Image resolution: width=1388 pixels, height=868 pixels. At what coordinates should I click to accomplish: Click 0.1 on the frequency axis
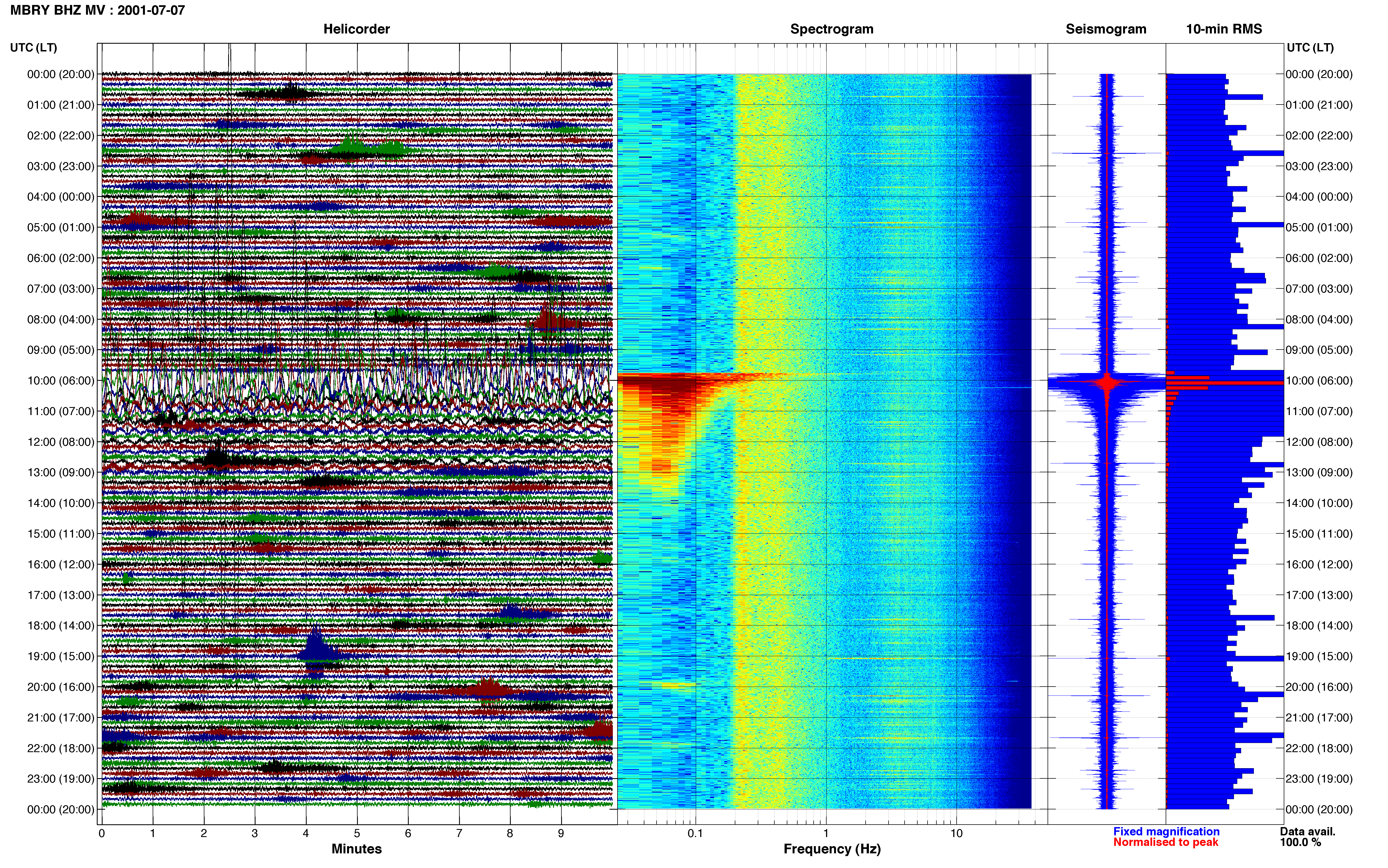(695, 833)
